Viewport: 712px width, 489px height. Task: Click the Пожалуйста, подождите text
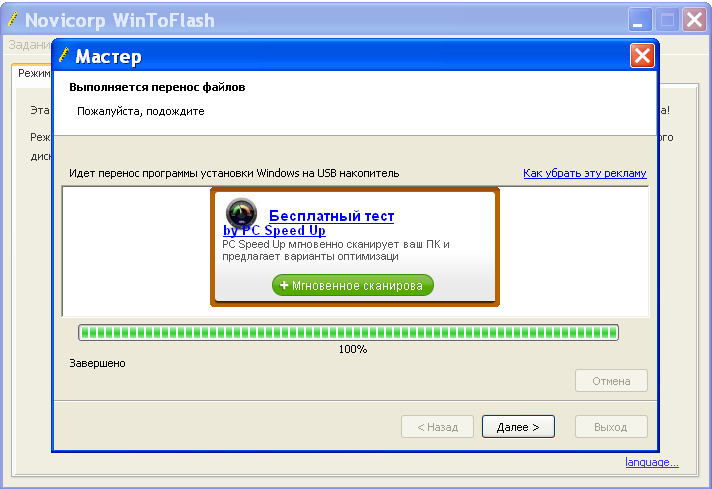tap(141, 111)
